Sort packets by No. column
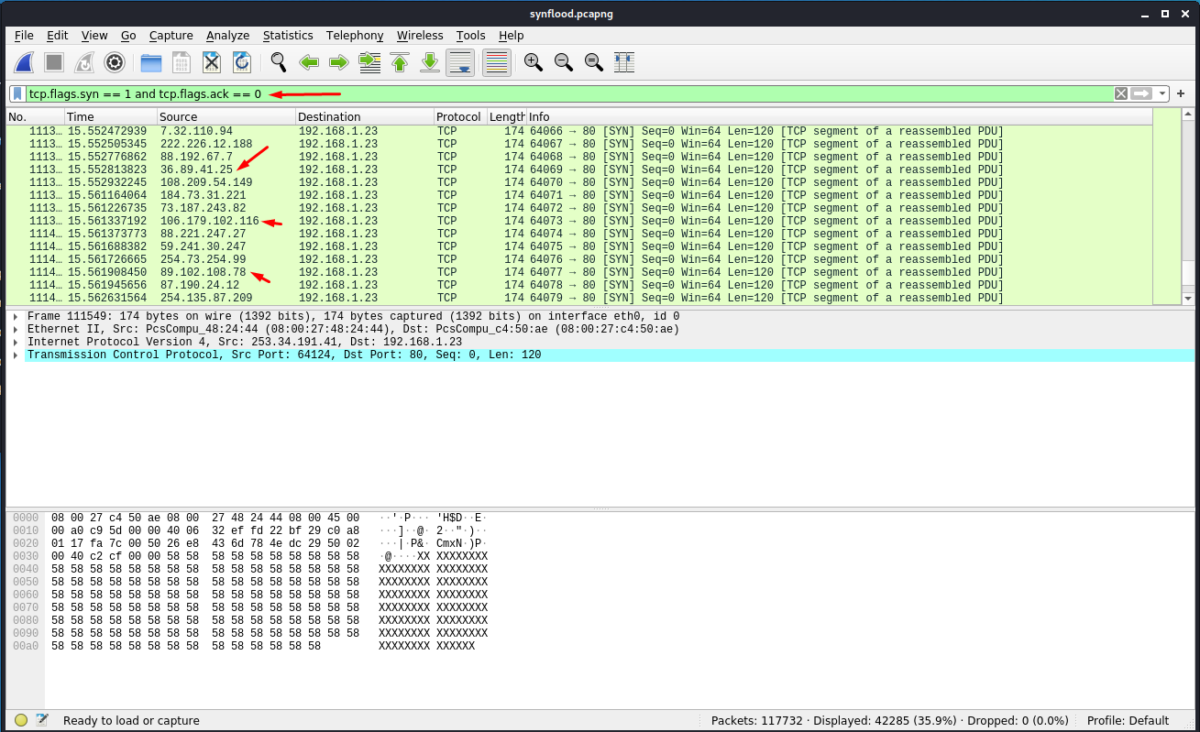This screenshot has width=1200, height=732. (35, 117)
